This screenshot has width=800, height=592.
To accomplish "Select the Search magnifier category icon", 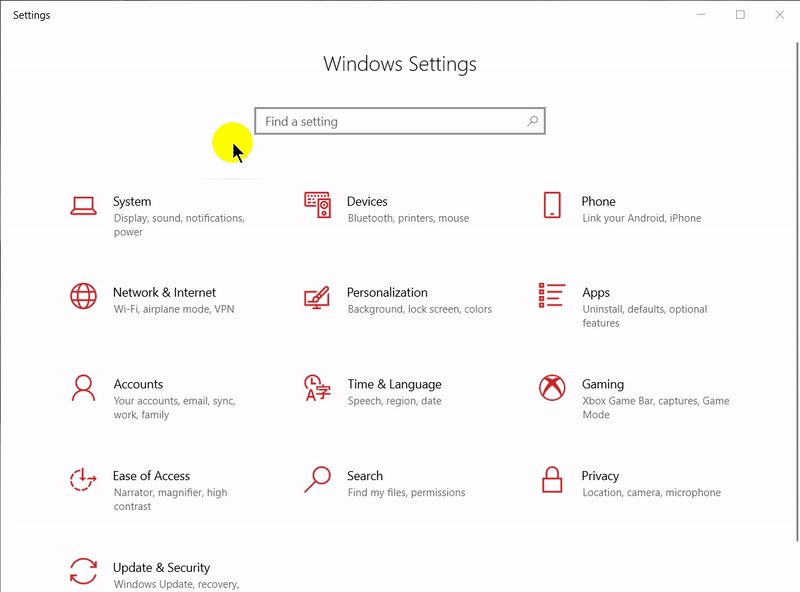I will coord(317,480).
